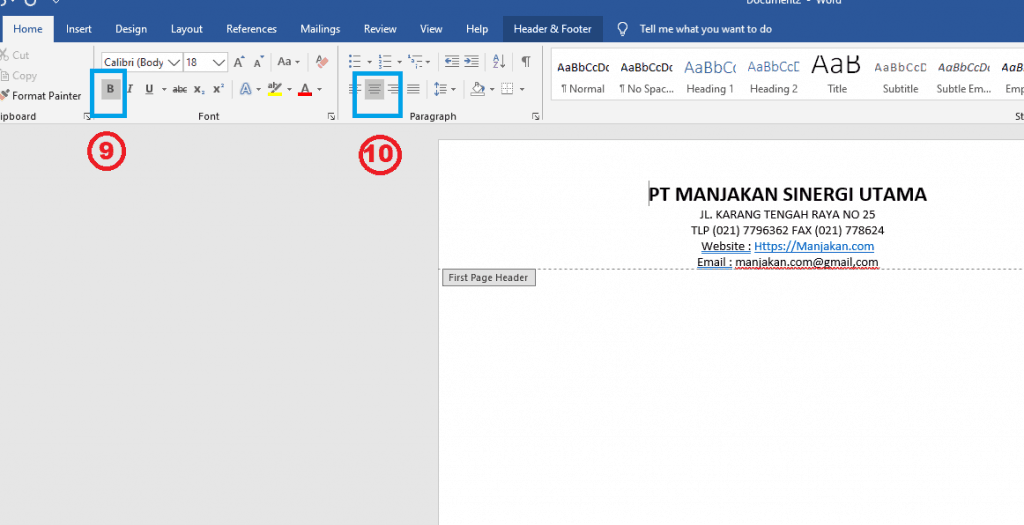Viewport: 1024px width, 525px height.
Task: Toggle Underline formatting
Action: (x=149, y=89)
